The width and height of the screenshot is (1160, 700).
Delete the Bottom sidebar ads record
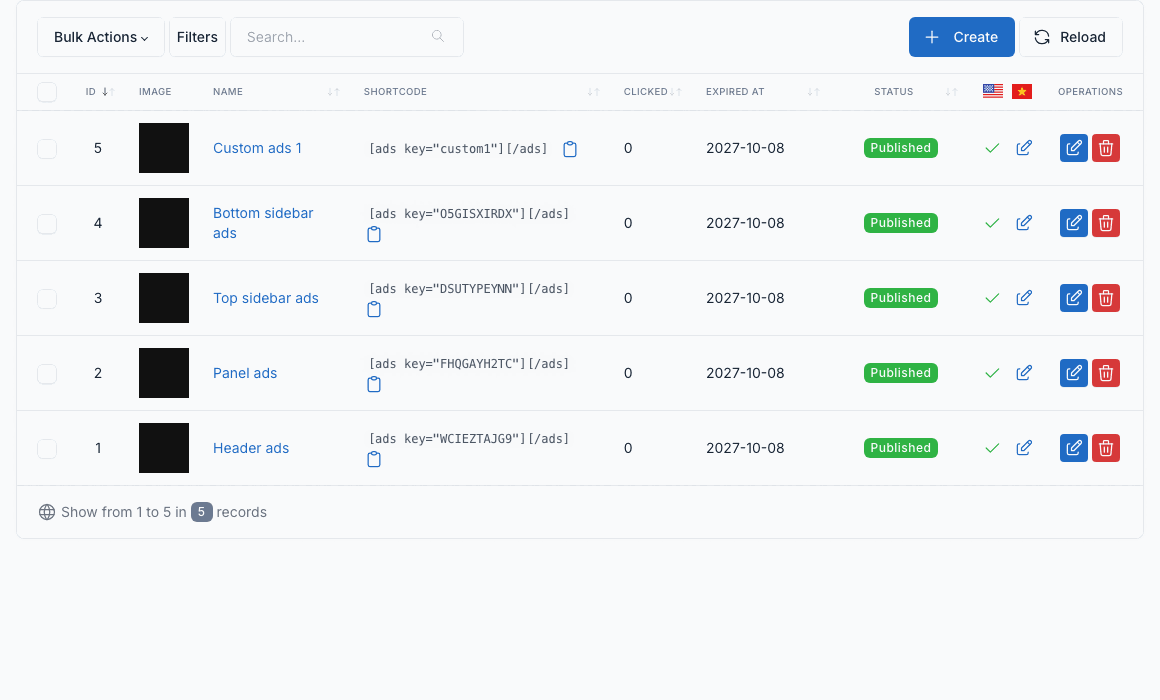1106,223
